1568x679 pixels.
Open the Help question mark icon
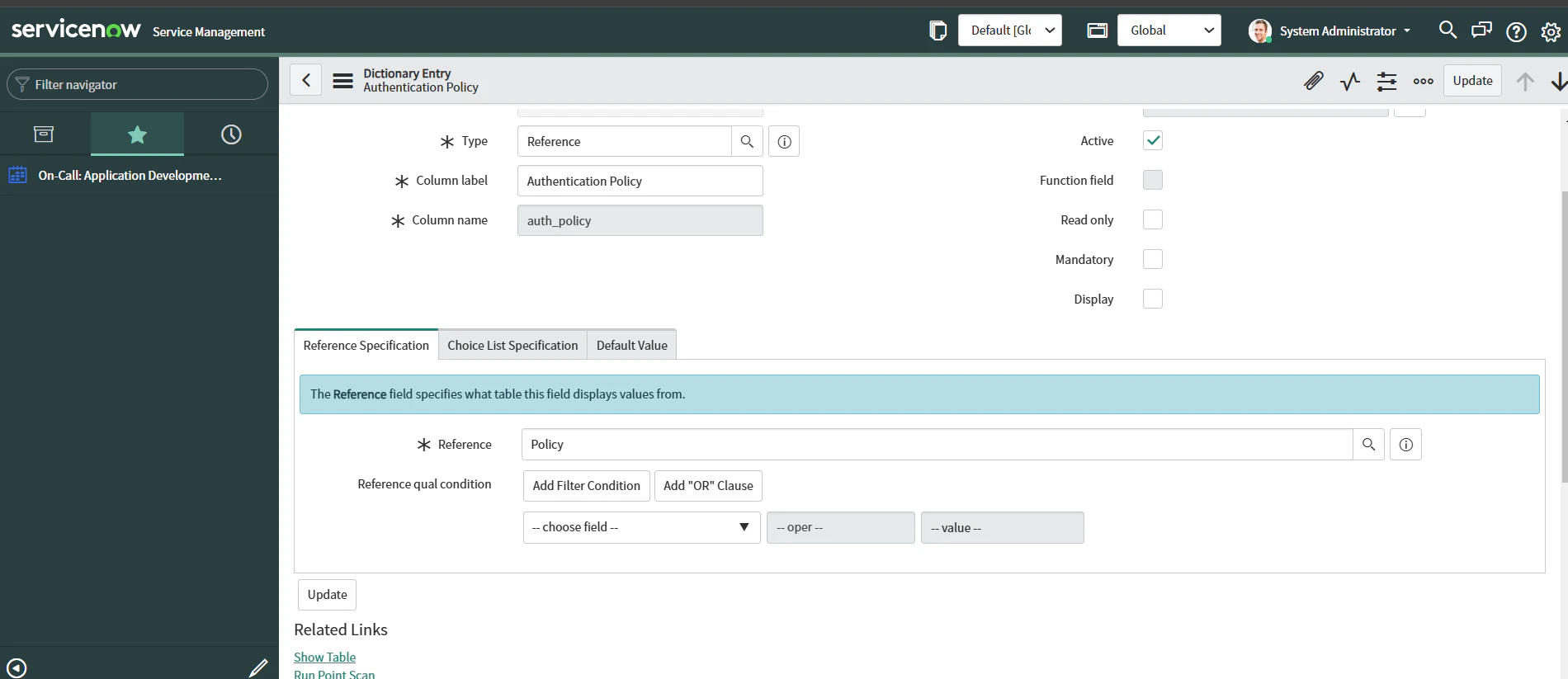(1516, 31)
